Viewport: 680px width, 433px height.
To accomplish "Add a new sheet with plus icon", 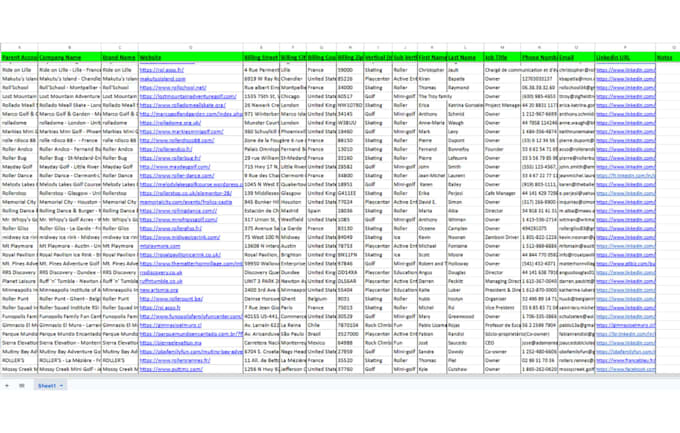I will tap(7, 386).
